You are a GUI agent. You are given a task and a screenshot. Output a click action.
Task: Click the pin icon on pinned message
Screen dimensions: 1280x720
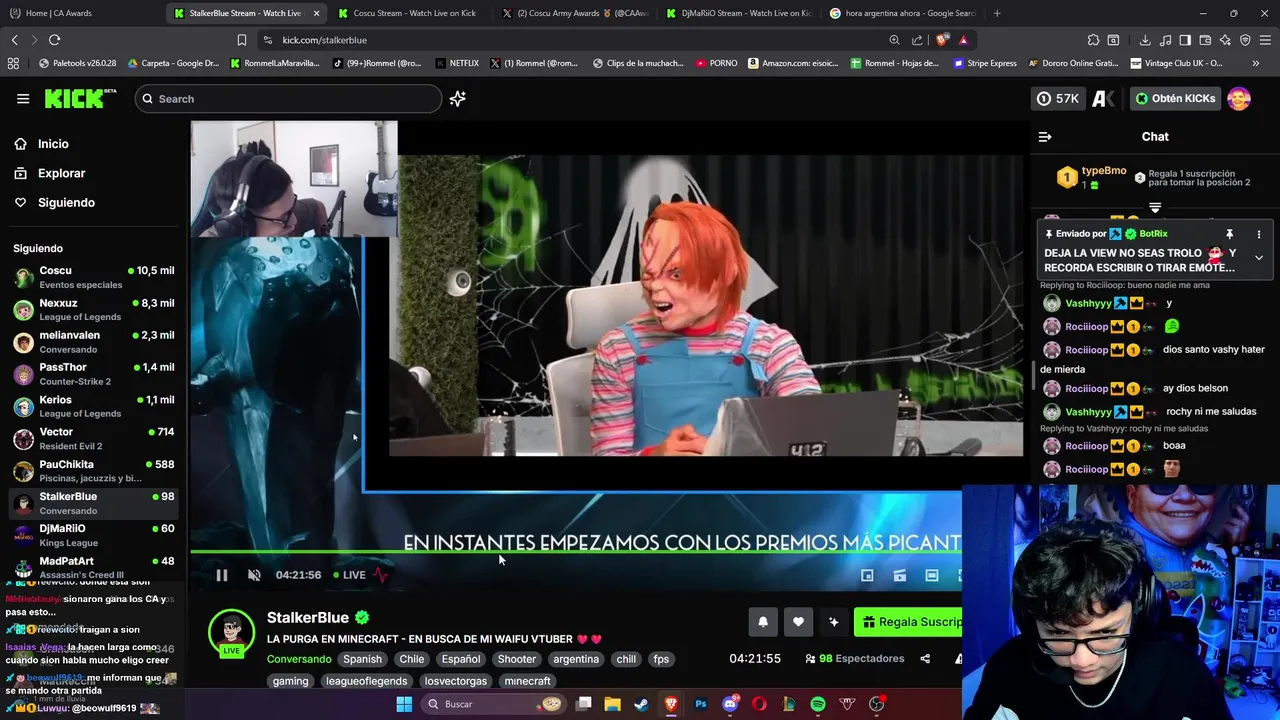click(x=1230, y=234)
